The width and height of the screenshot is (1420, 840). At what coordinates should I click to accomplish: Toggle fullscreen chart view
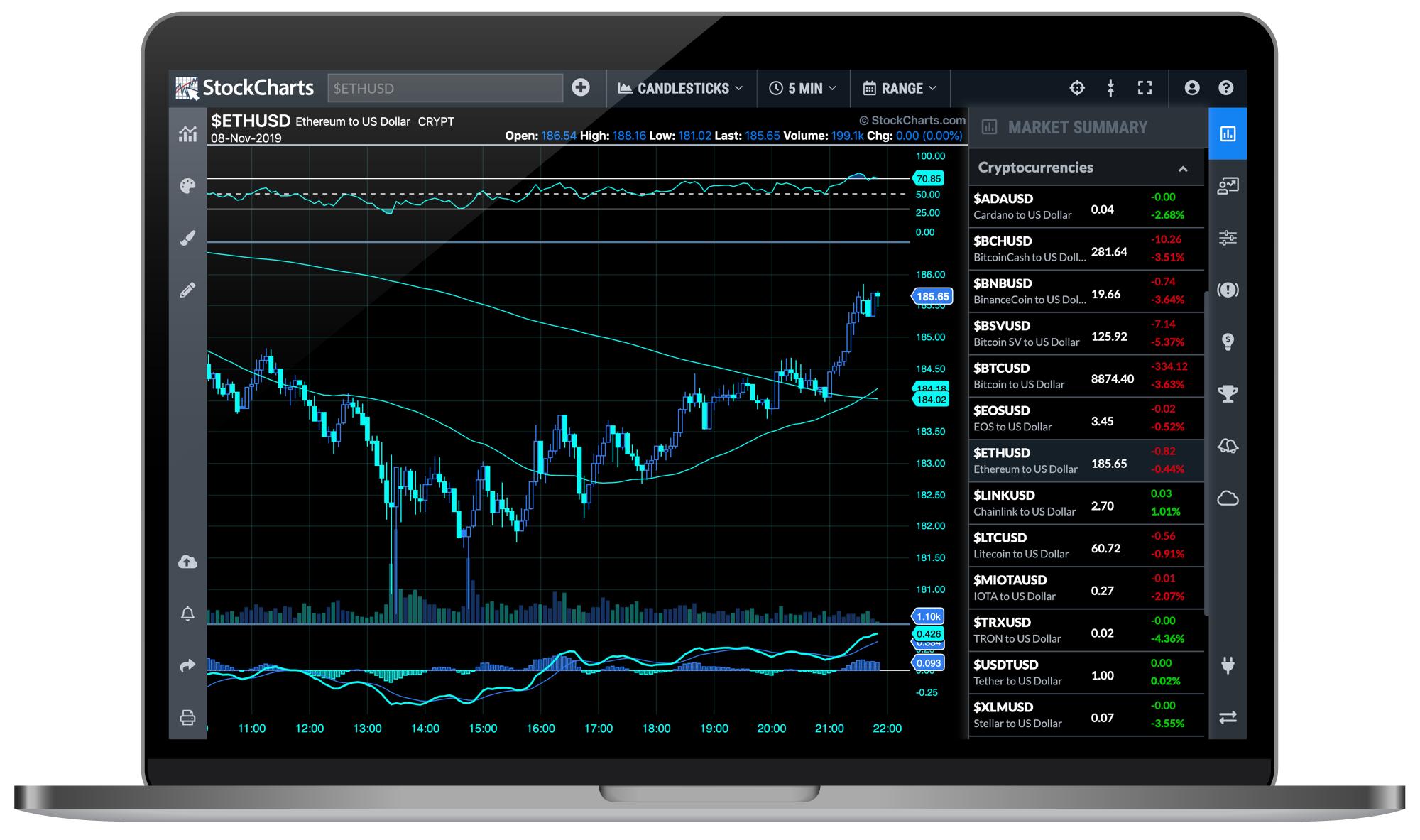pyautogui.click(x=1145, y=87)
